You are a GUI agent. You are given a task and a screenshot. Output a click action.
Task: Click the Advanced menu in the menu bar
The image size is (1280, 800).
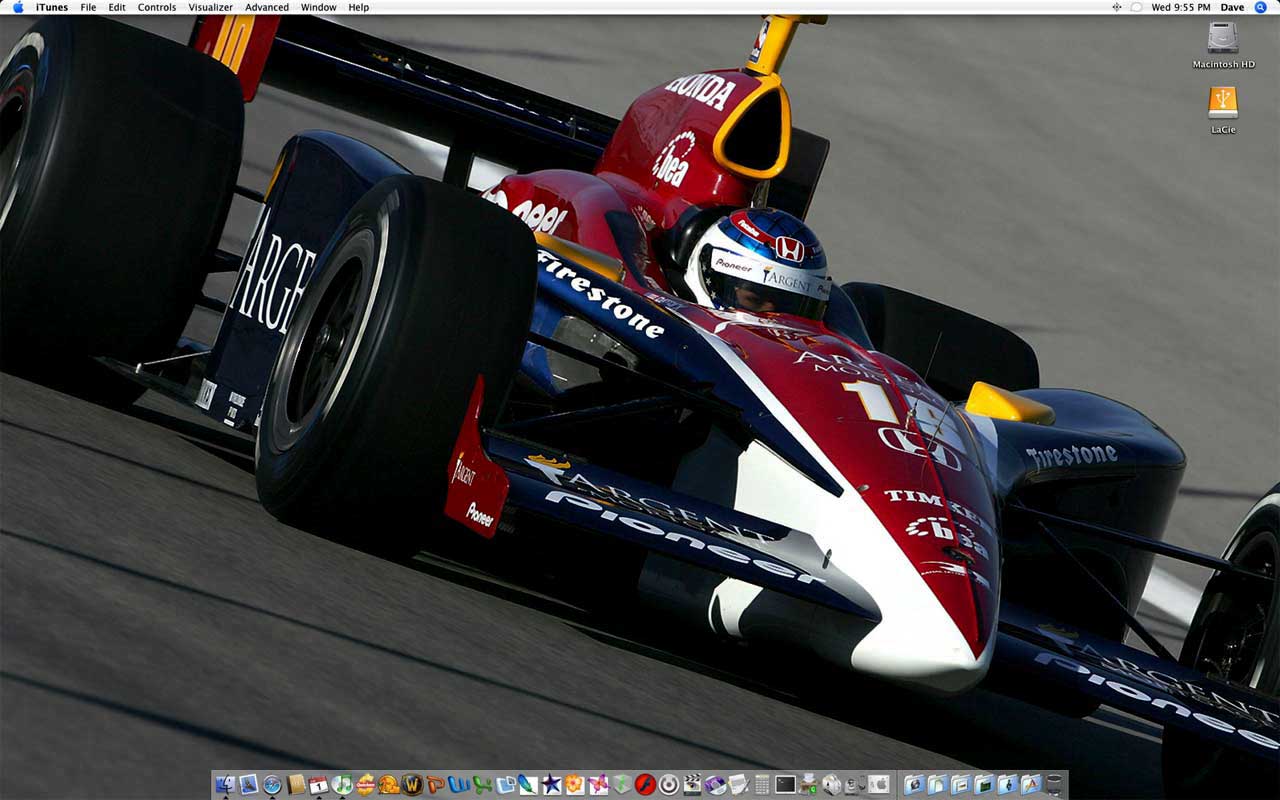pos(267,7)
